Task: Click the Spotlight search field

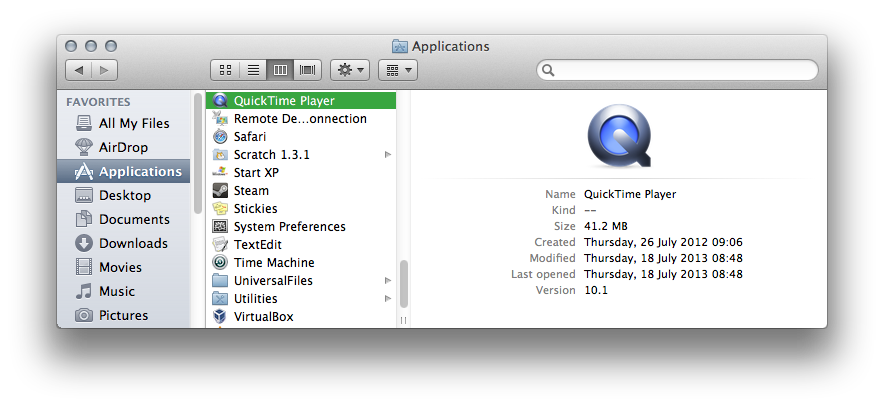Action: click(677, 70)
